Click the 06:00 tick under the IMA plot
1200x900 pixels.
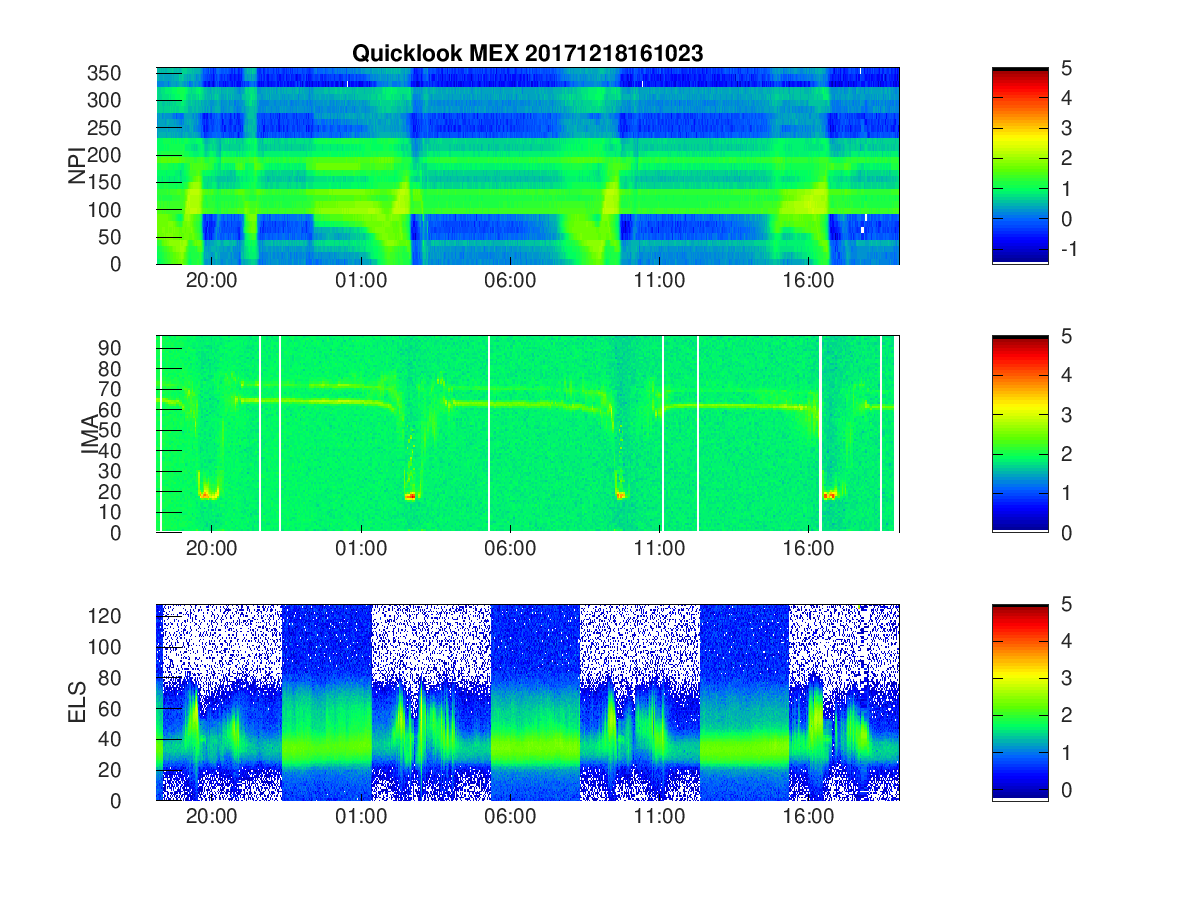tap(510, 549)
